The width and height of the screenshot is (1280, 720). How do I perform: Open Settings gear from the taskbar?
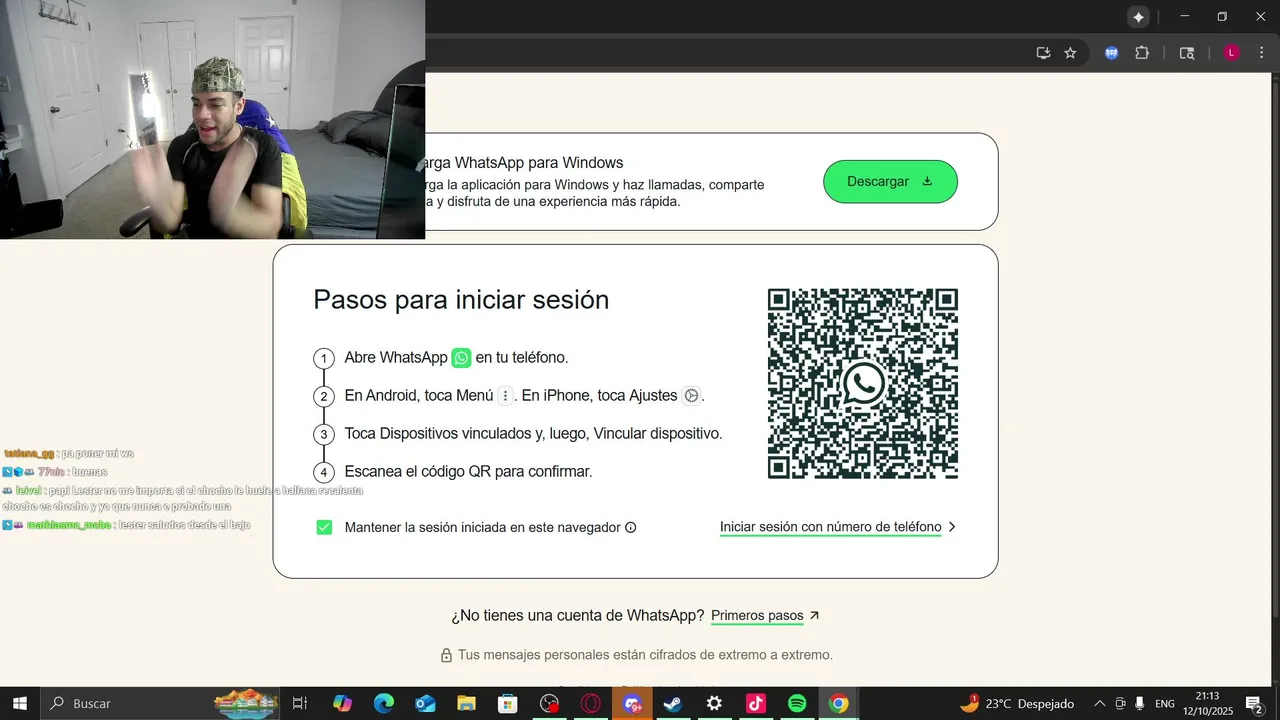[714, 704]
